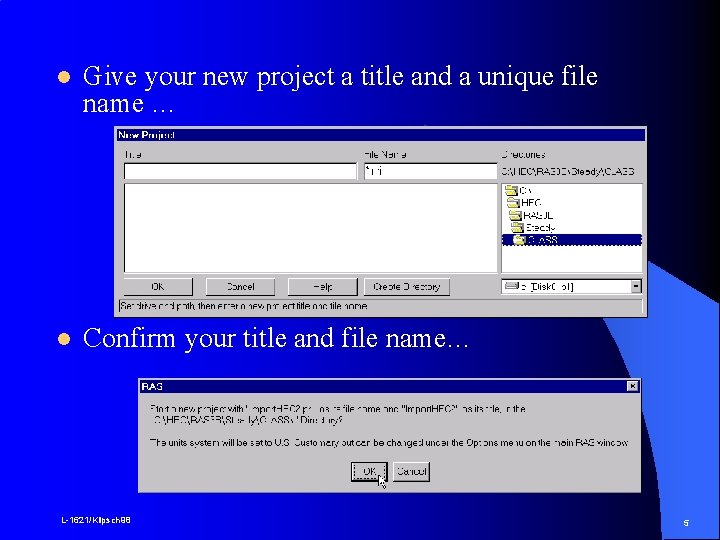720x540 pixels.
Task: Confirm with OK in the RAS dialog
Action: [x=369, y=472]
